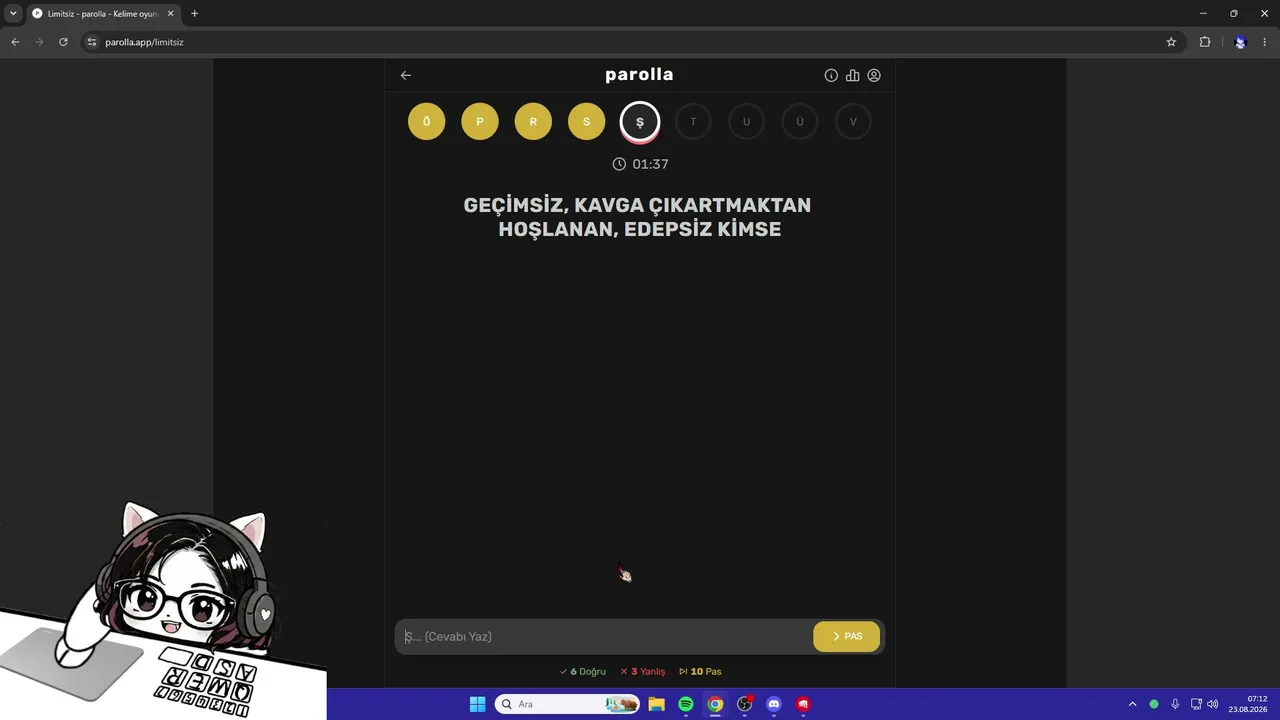Image resolution: width=1280 pixels, height=720 pixels.
Task: Open the volume tray icon
Action: point(1213,704)
